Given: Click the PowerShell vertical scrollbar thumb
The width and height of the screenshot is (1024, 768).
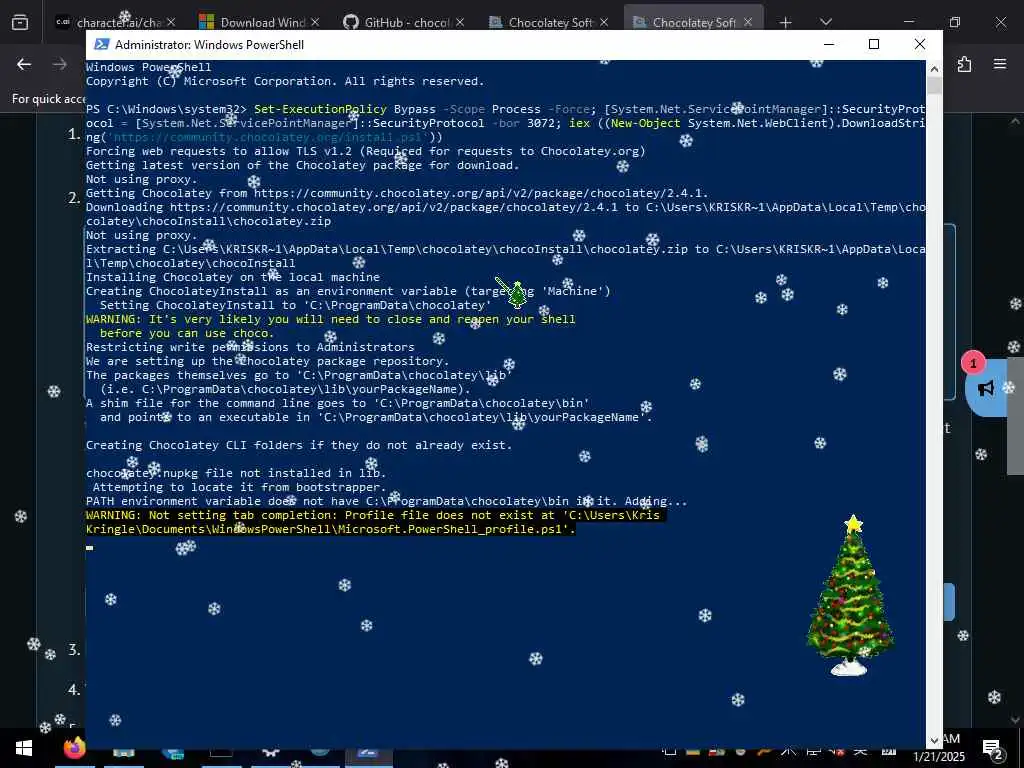Looking at the screenshot, I should (934, 86).
